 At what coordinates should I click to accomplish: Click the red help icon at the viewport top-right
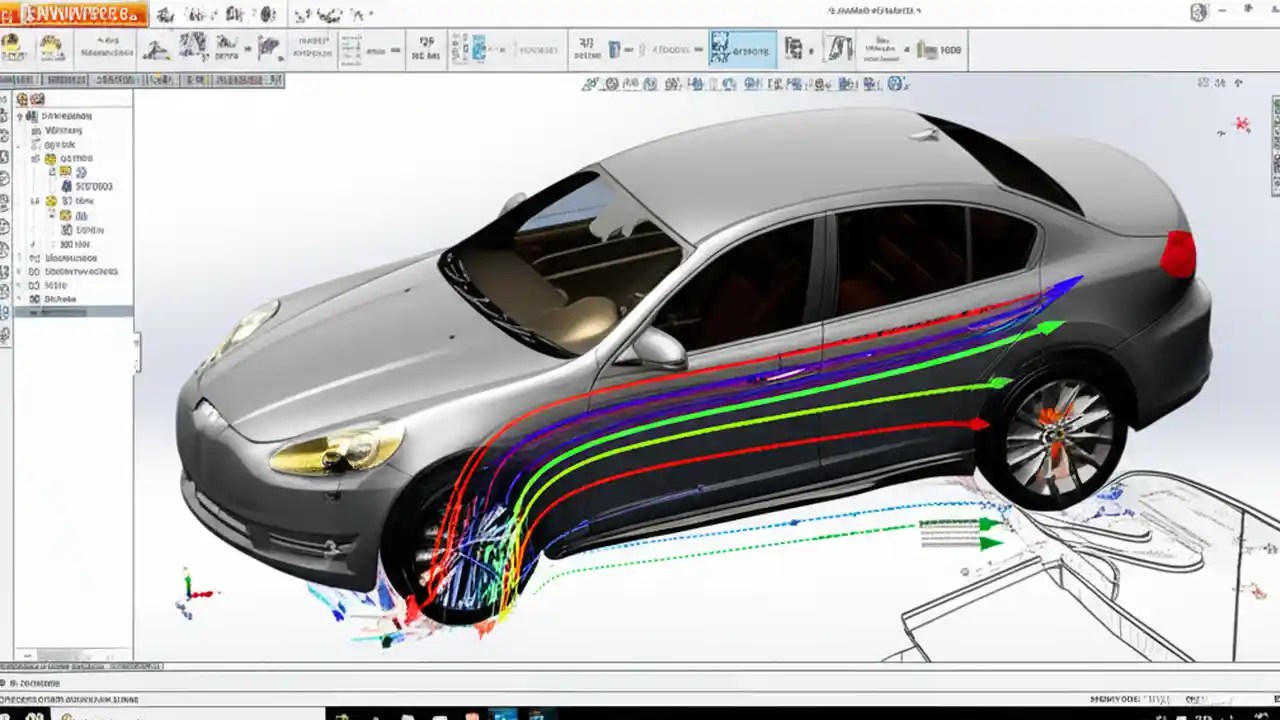[1242, 124]
